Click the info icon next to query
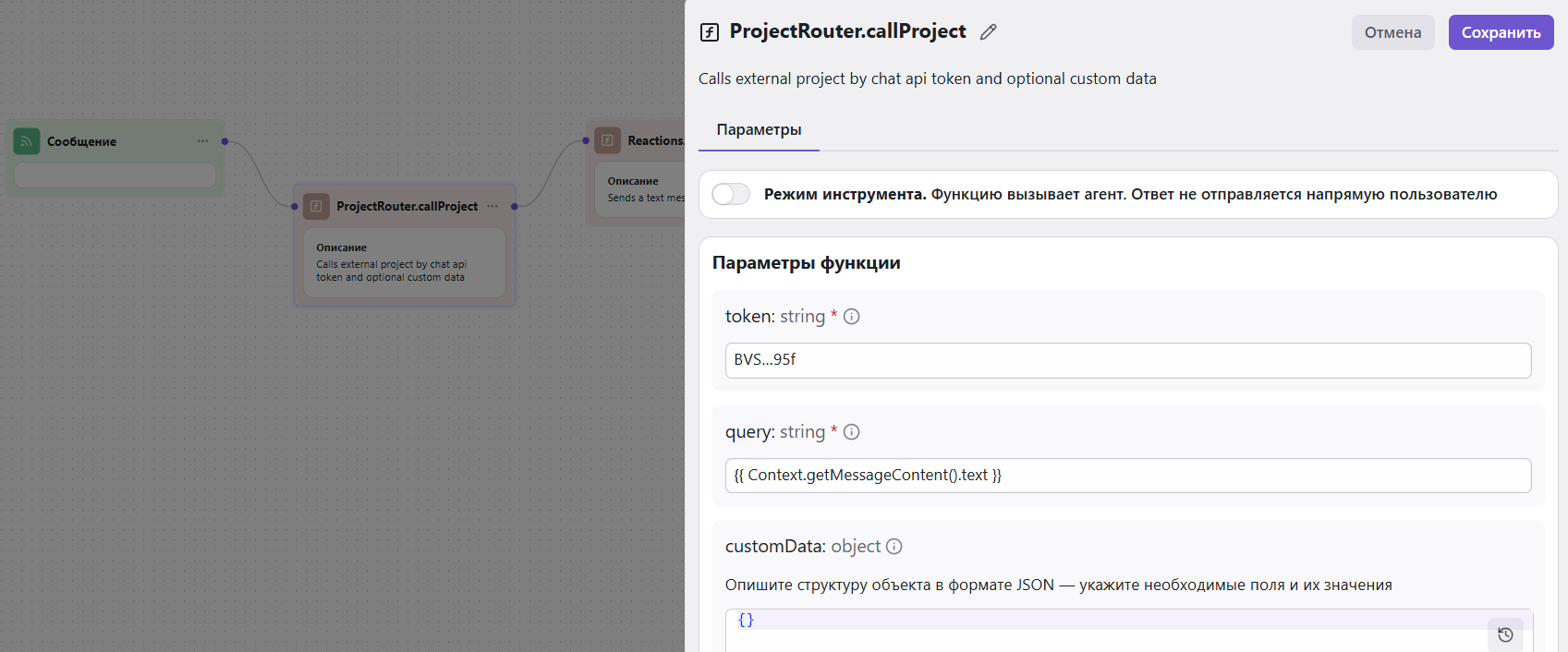 click(852, 432)
